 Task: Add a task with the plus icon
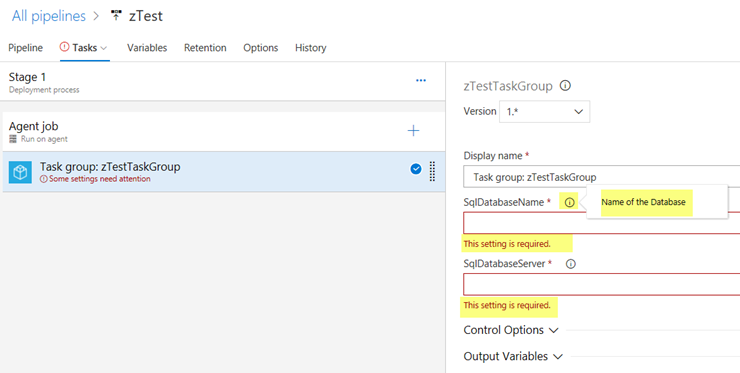click(413, 131)
